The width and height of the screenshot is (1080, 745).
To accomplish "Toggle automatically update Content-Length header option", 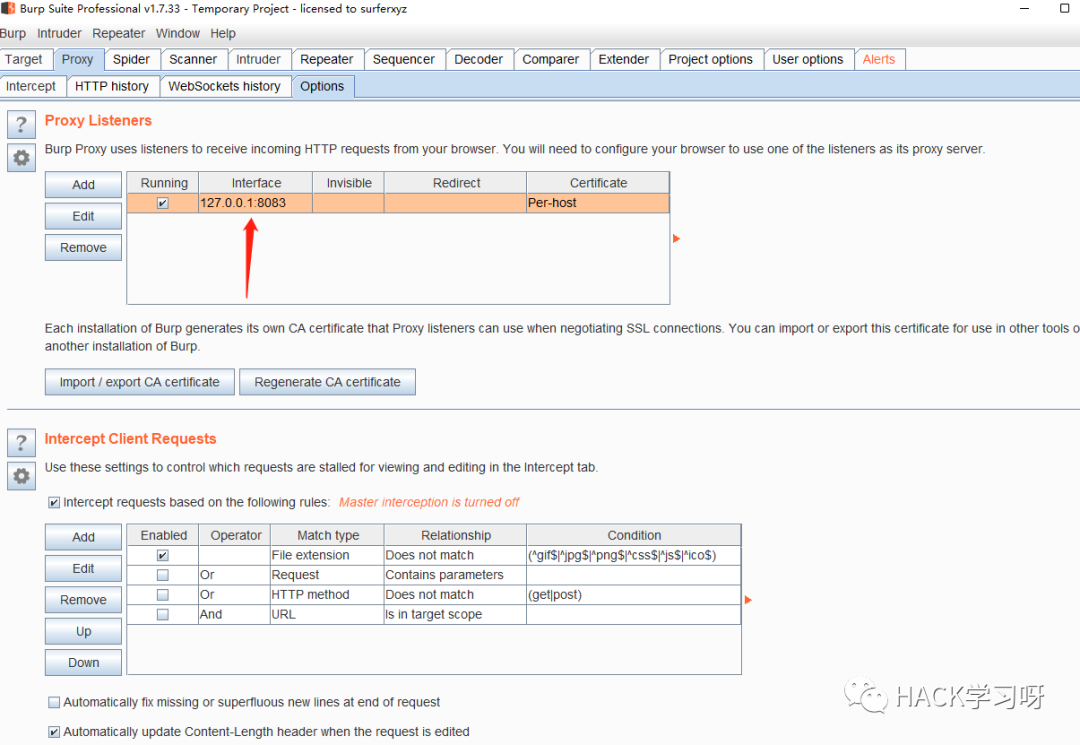I will click(x=54, y=732).
